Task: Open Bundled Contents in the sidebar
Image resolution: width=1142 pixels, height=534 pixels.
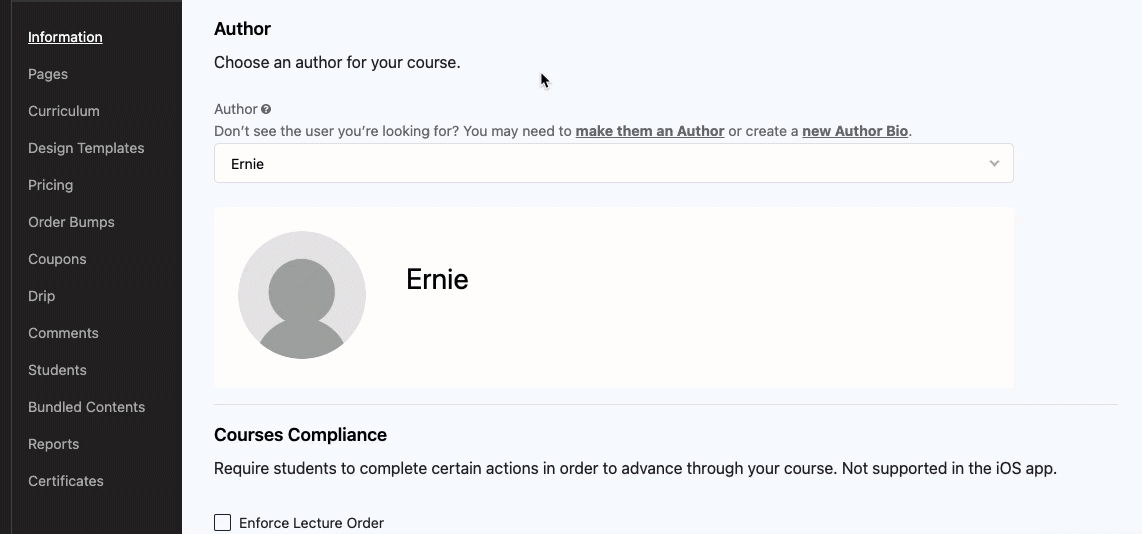Action: click(x=87, y=407)
